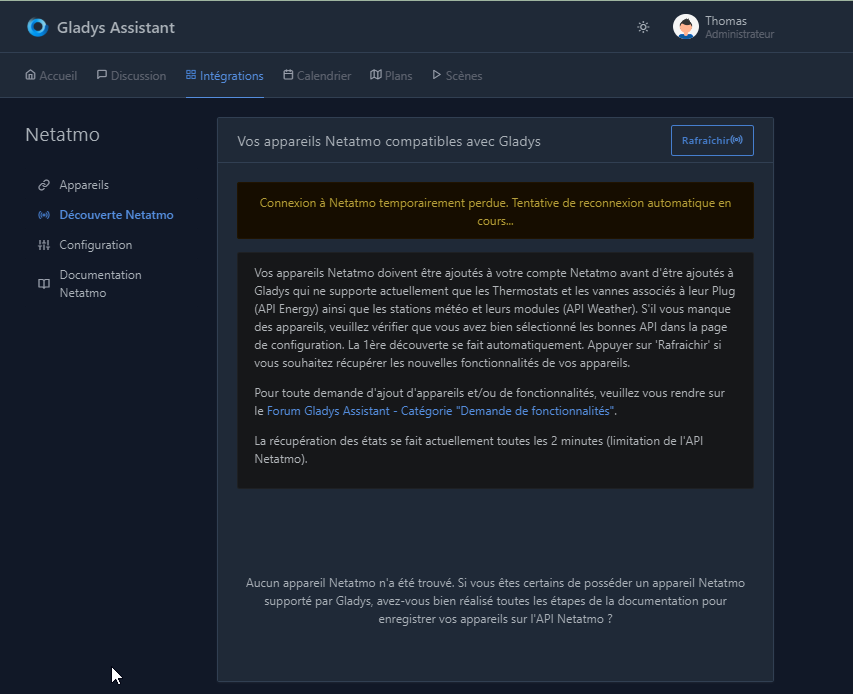The image size is (853, 694).
Task: Open the Forum Gladys Assistant feature request link
Action: click(x=441, y=411)
